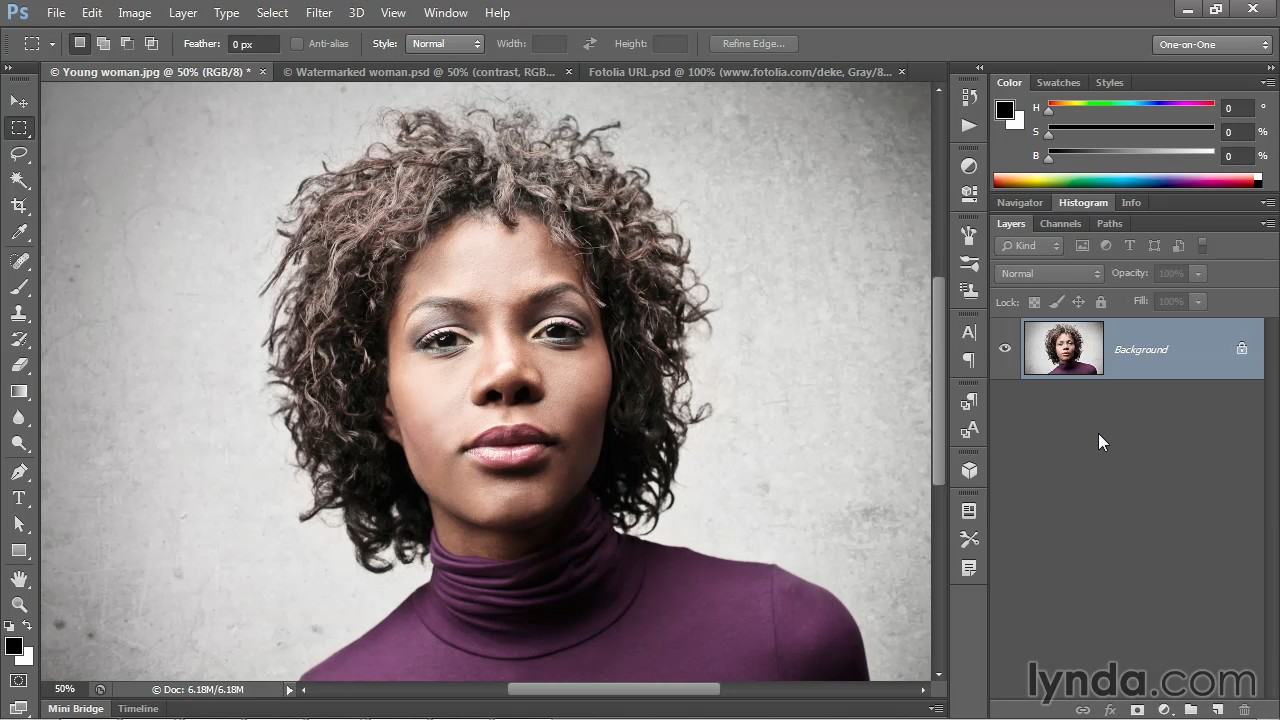This screenshot has width=1280, height=720.
Task: Click the Refine Edge button
Action: pos(753,44)
